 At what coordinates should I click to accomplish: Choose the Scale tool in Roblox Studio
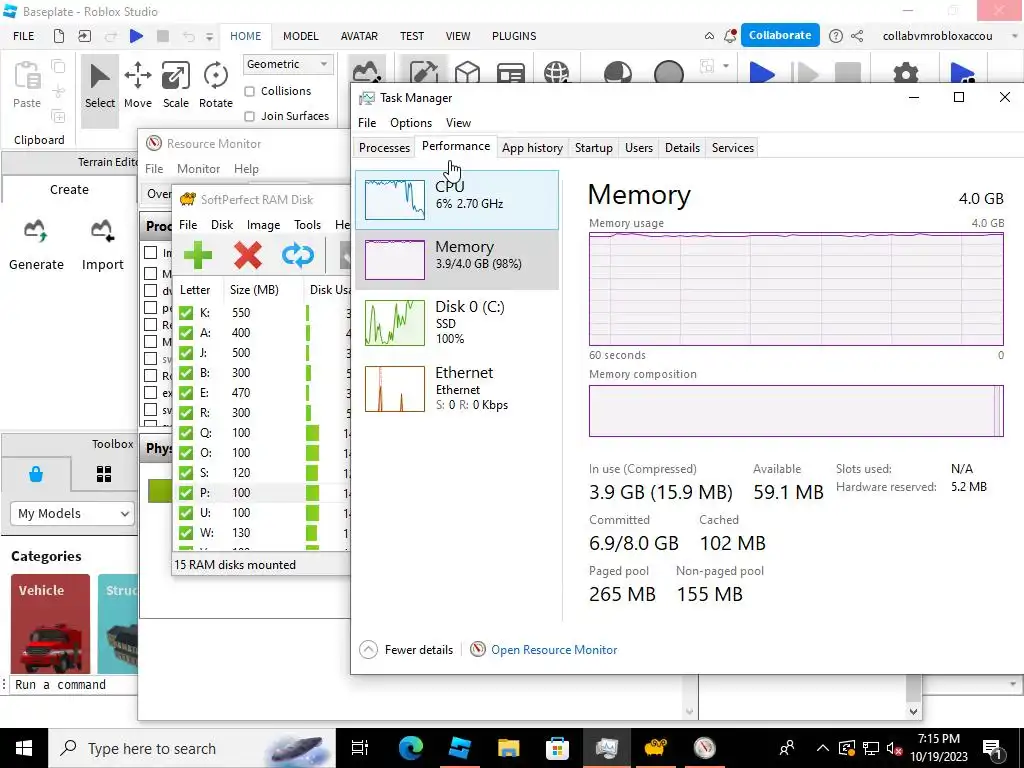(176, 85)
